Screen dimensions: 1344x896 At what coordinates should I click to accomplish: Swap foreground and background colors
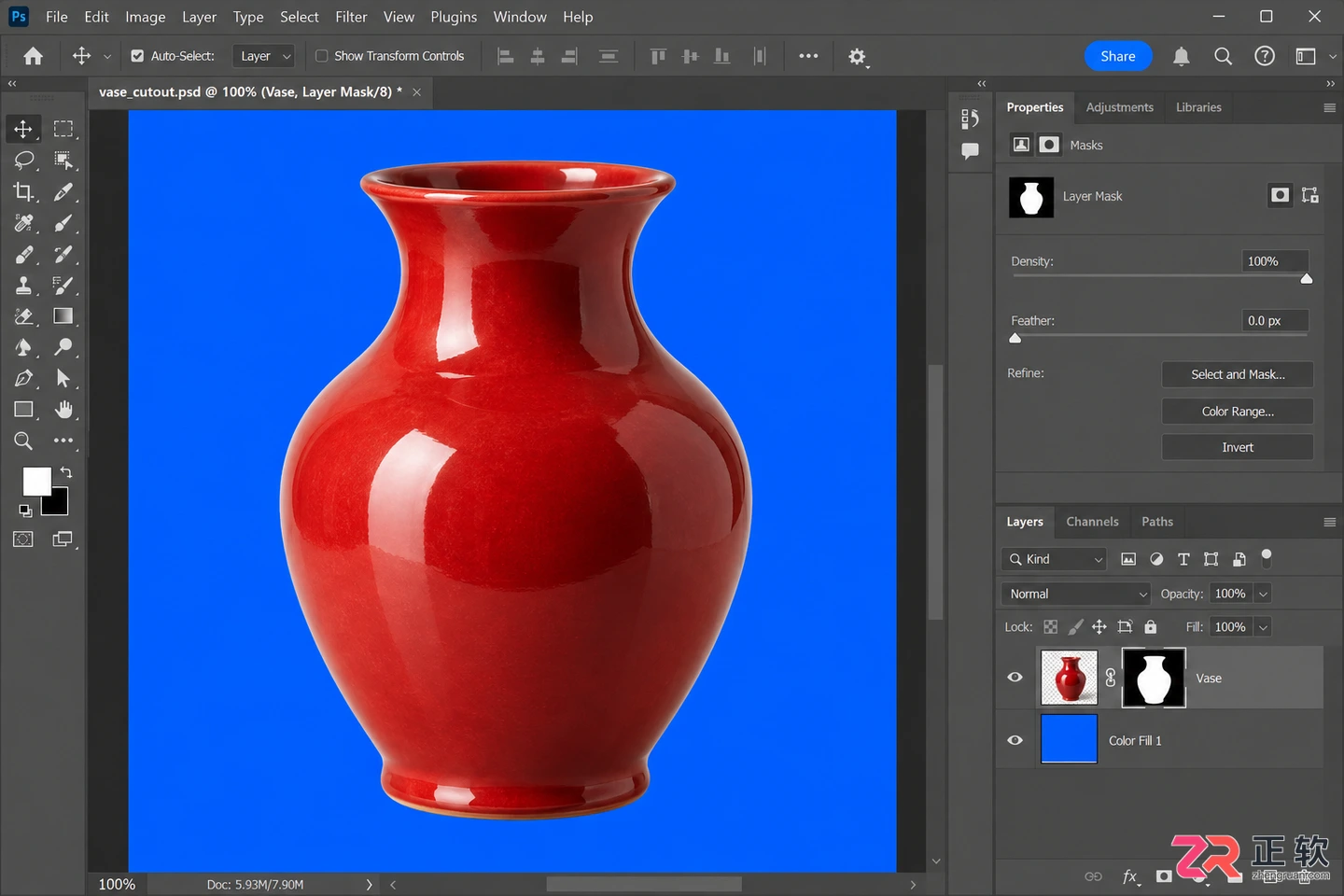tap(66, 472)
